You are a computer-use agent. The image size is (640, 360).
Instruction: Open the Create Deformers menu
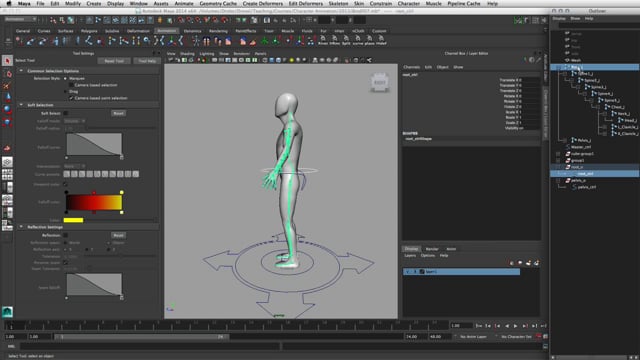coord(262,3)
